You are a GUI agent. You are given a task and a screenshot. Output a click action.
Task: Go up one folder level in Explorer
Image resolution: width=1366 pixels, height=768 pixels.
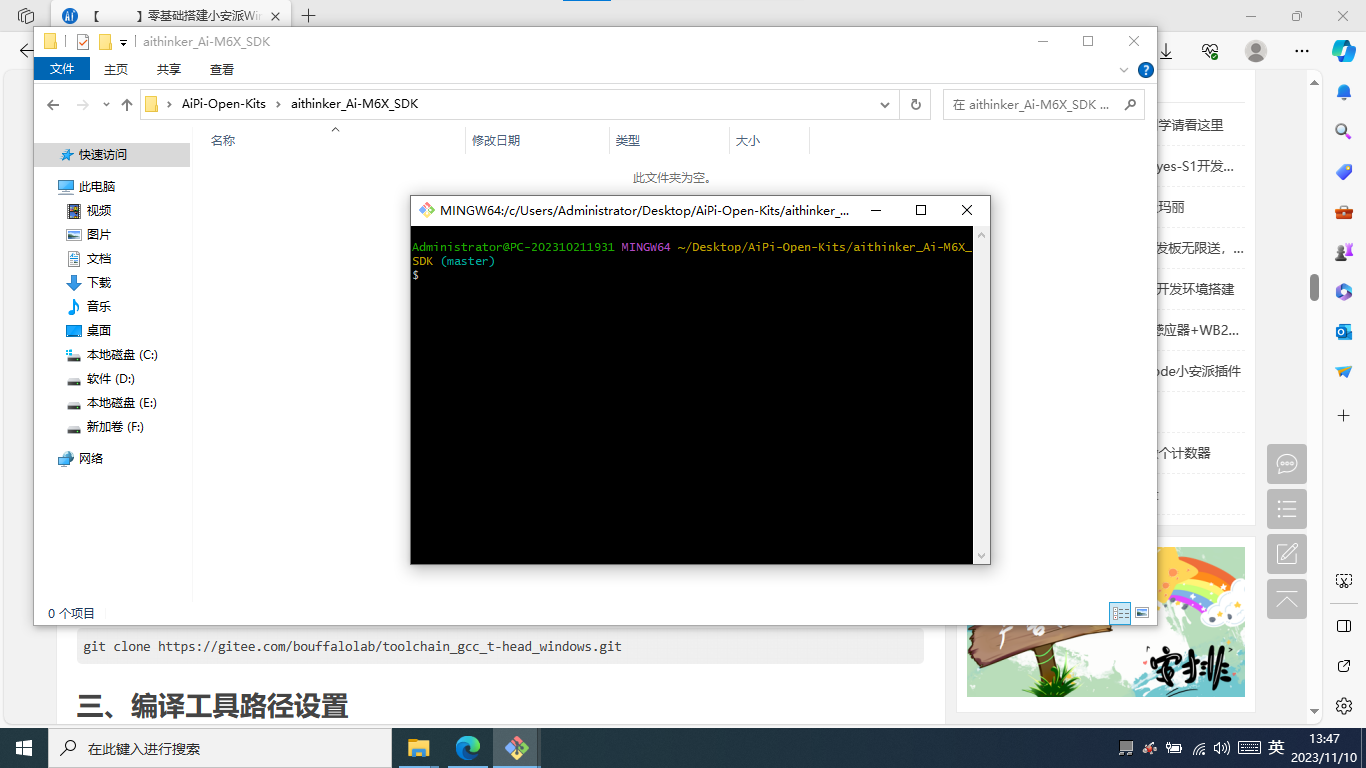click(x=127, y=104)
